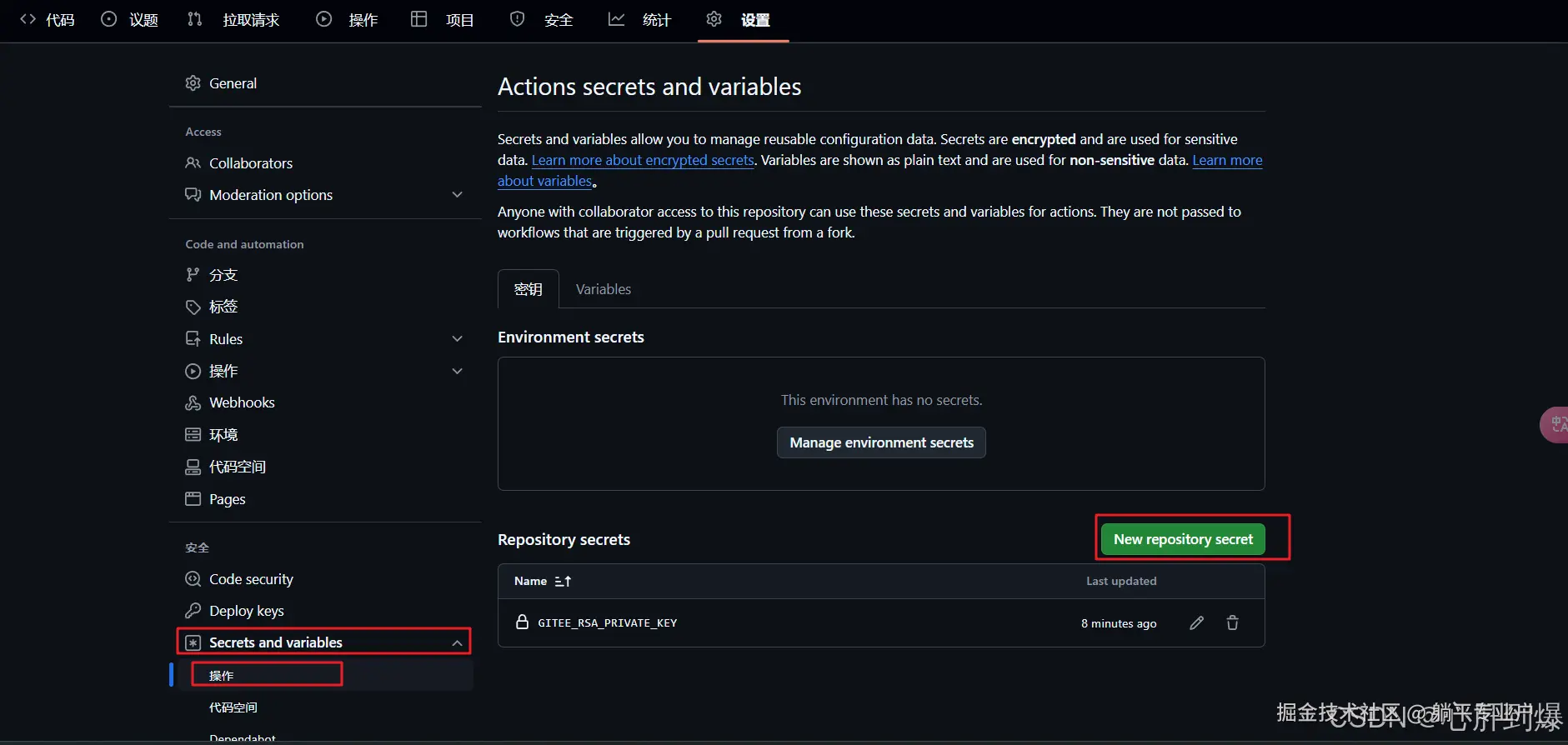Viewport: 1568px width, 745px height.
Task: Click the tag icon beside 标签
Action: 193,307
